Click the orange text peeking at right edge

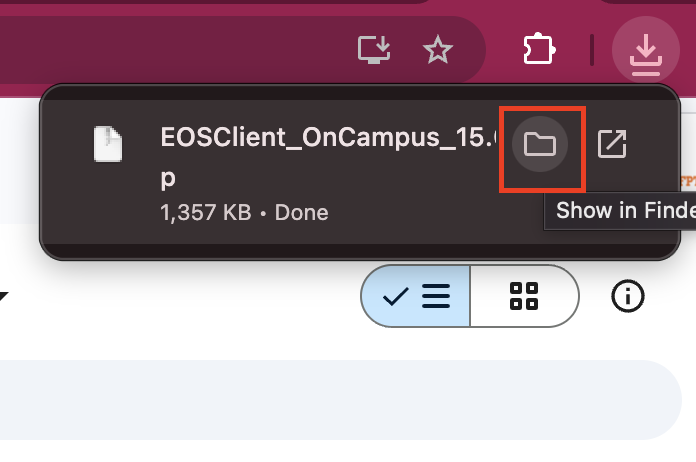point(688,181)
